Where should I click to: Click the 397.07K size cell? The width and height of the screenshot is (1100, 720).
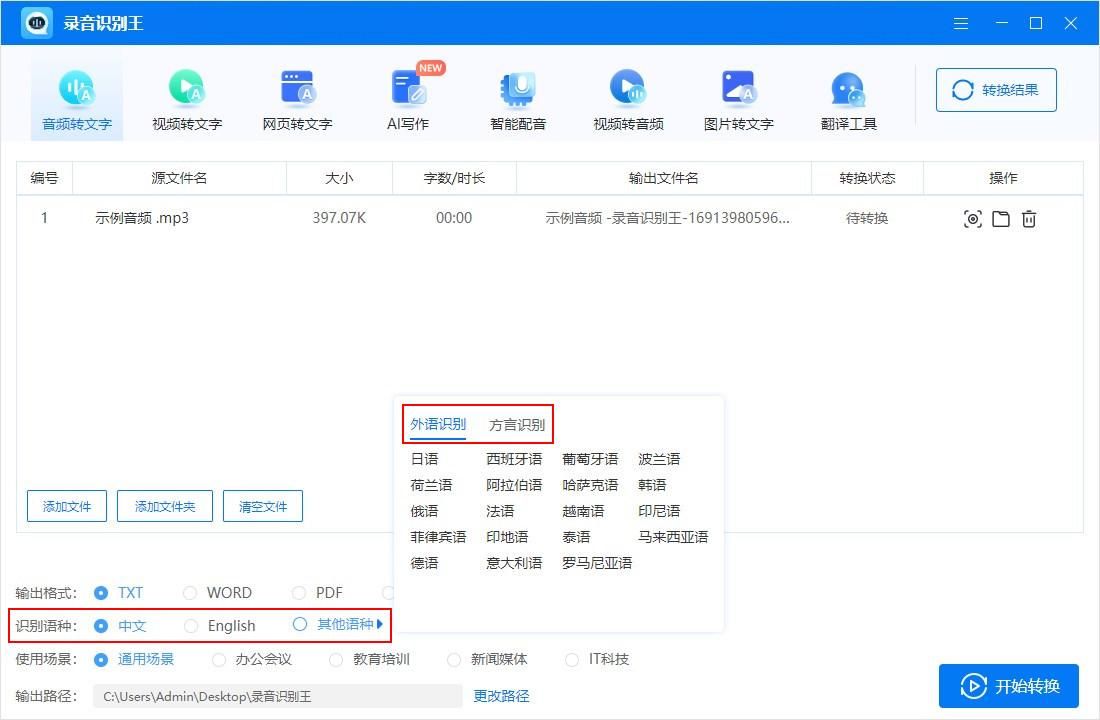(339, 218)
